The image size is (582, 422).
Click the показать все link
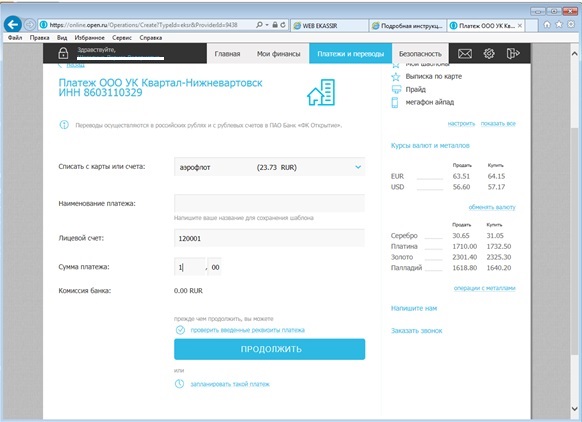point(498,124)
